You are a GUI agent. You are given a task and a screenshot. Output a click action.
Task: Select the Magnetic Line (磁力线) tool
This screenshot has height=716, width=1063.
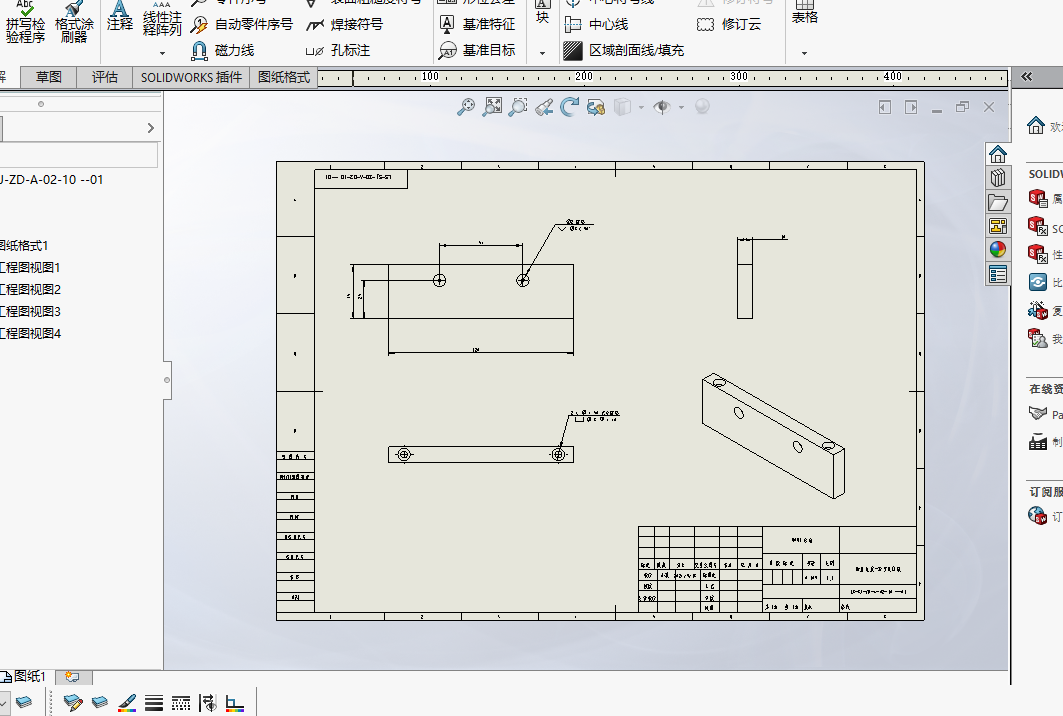click(222, 50)
